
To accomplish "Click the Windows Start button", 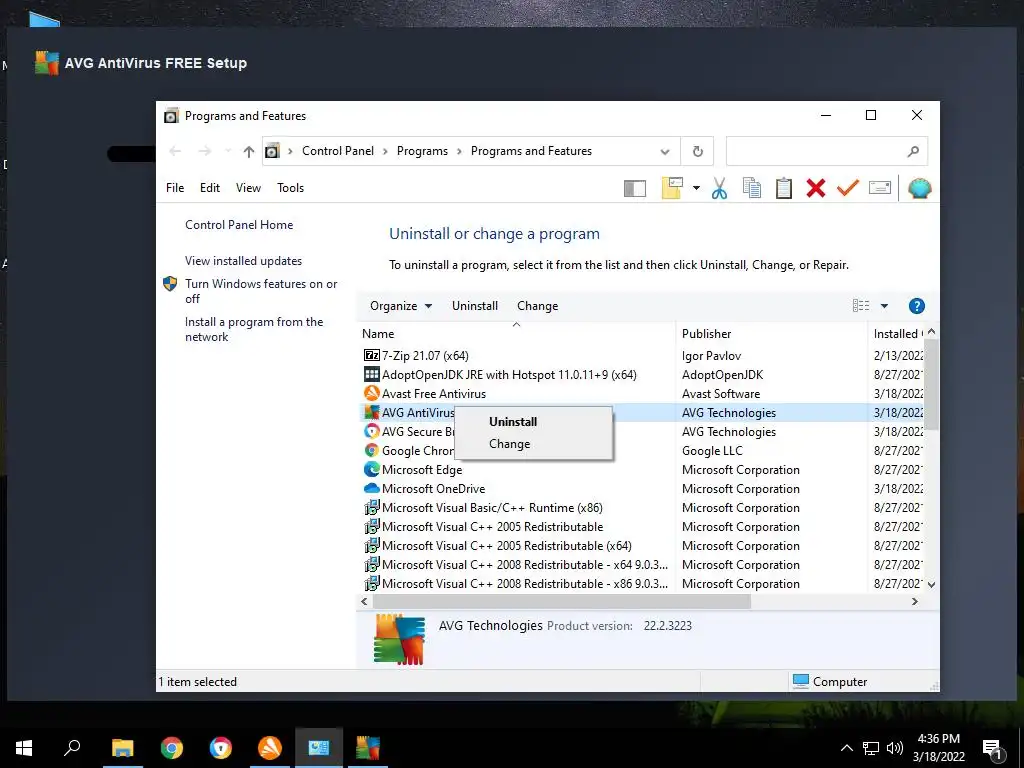I will (24, 748).
